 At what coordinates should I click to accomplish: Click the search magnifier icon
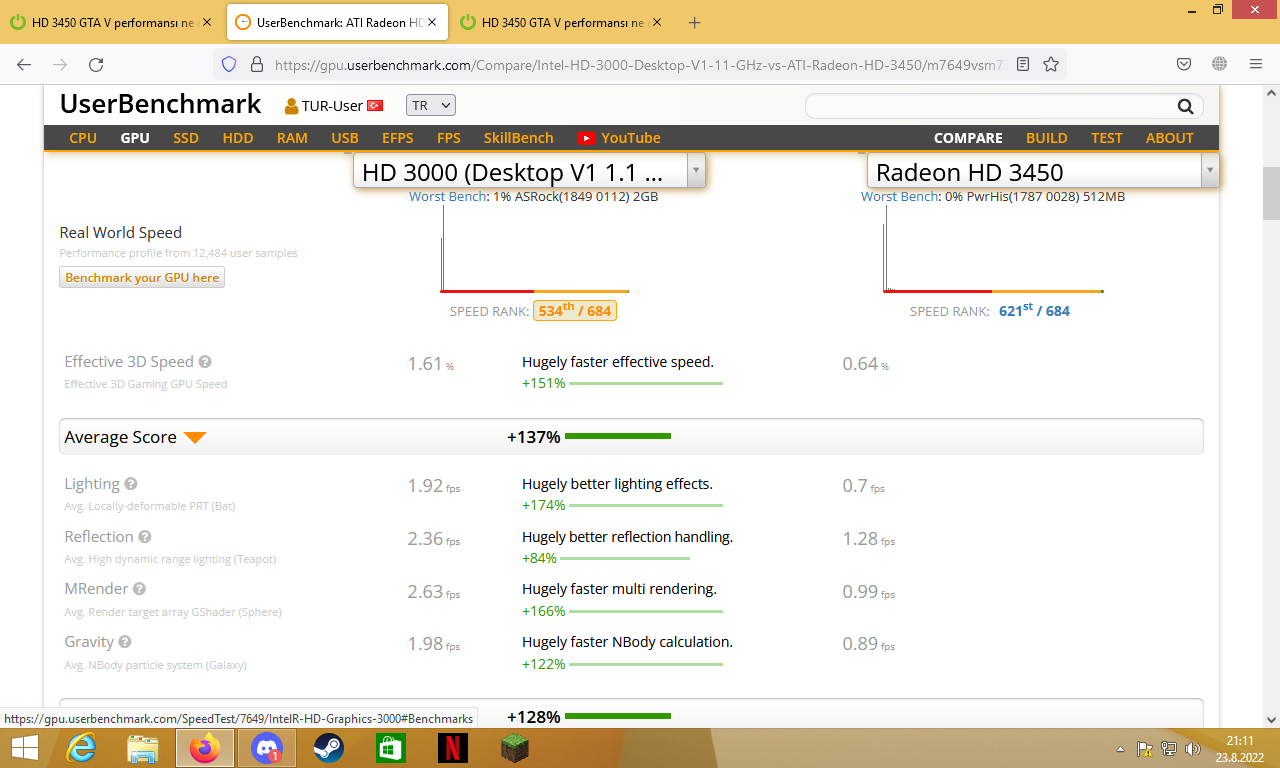(x=1185, y=106)
